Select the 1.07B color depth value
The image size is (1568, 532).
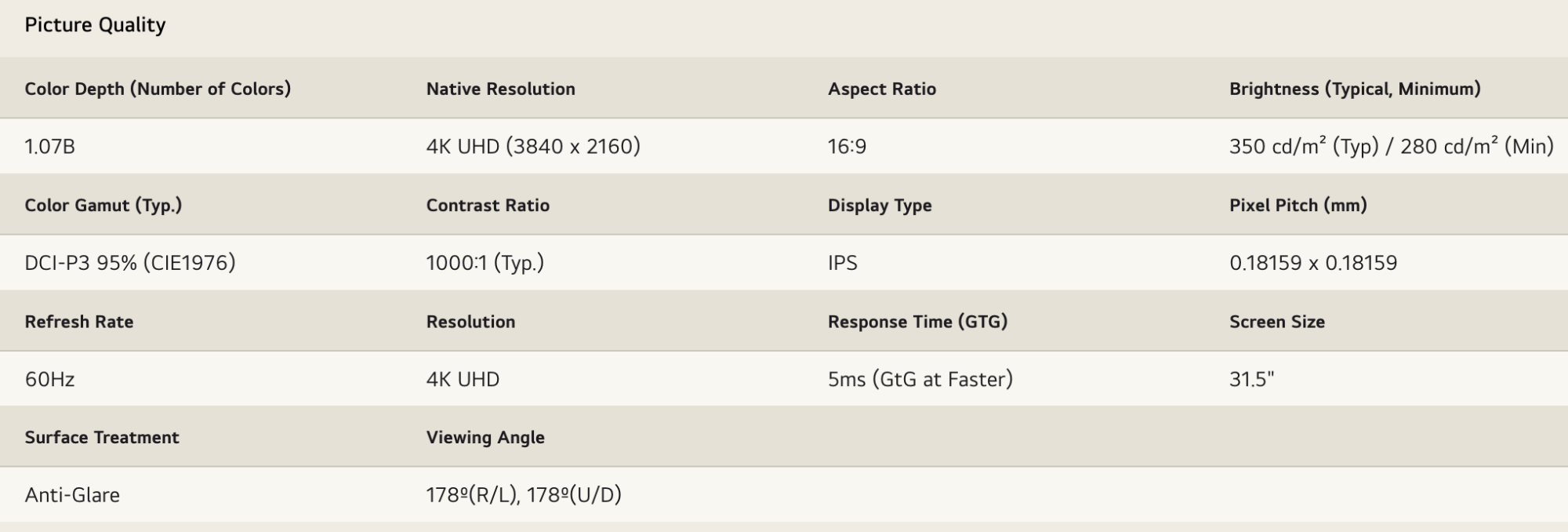point(49,147)
